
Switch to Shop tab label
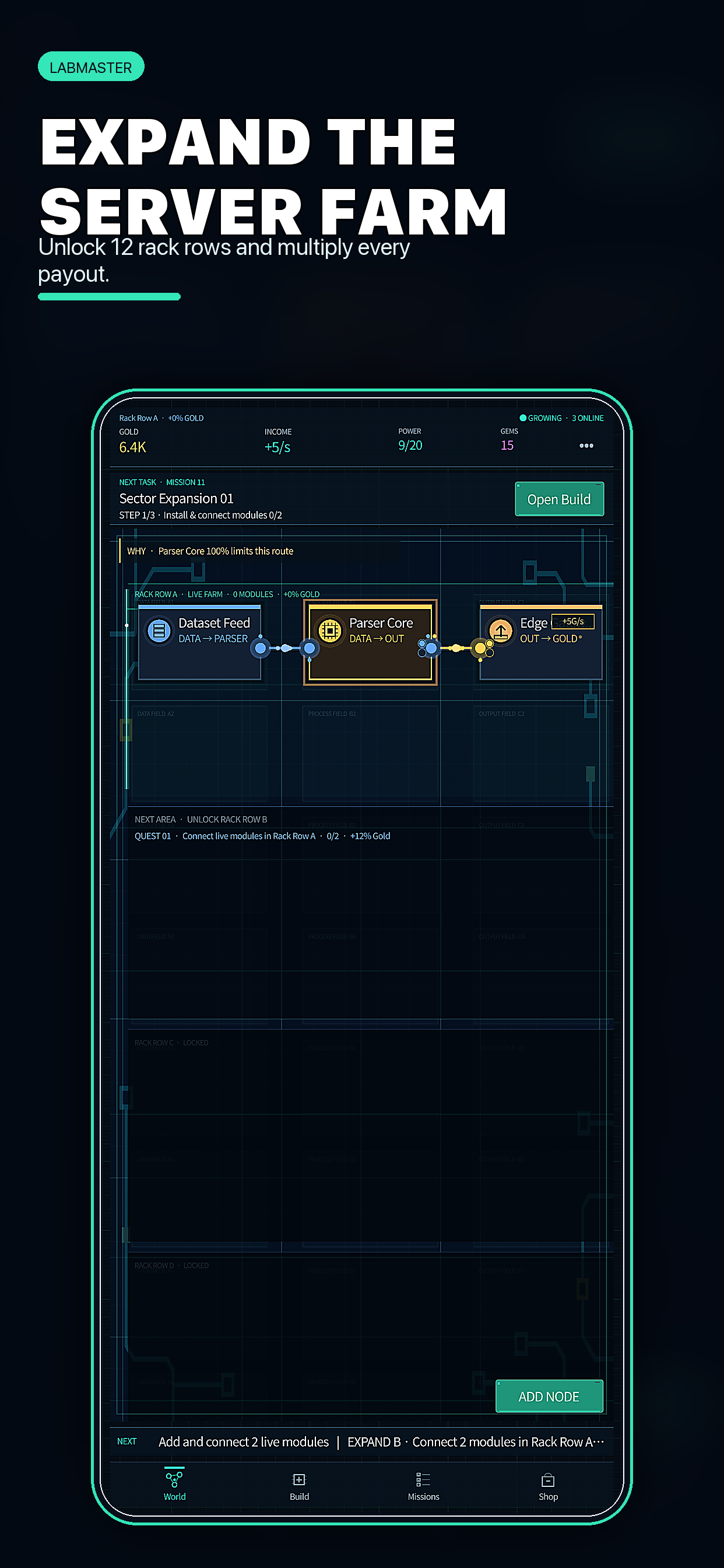[x=547, y=1496]
